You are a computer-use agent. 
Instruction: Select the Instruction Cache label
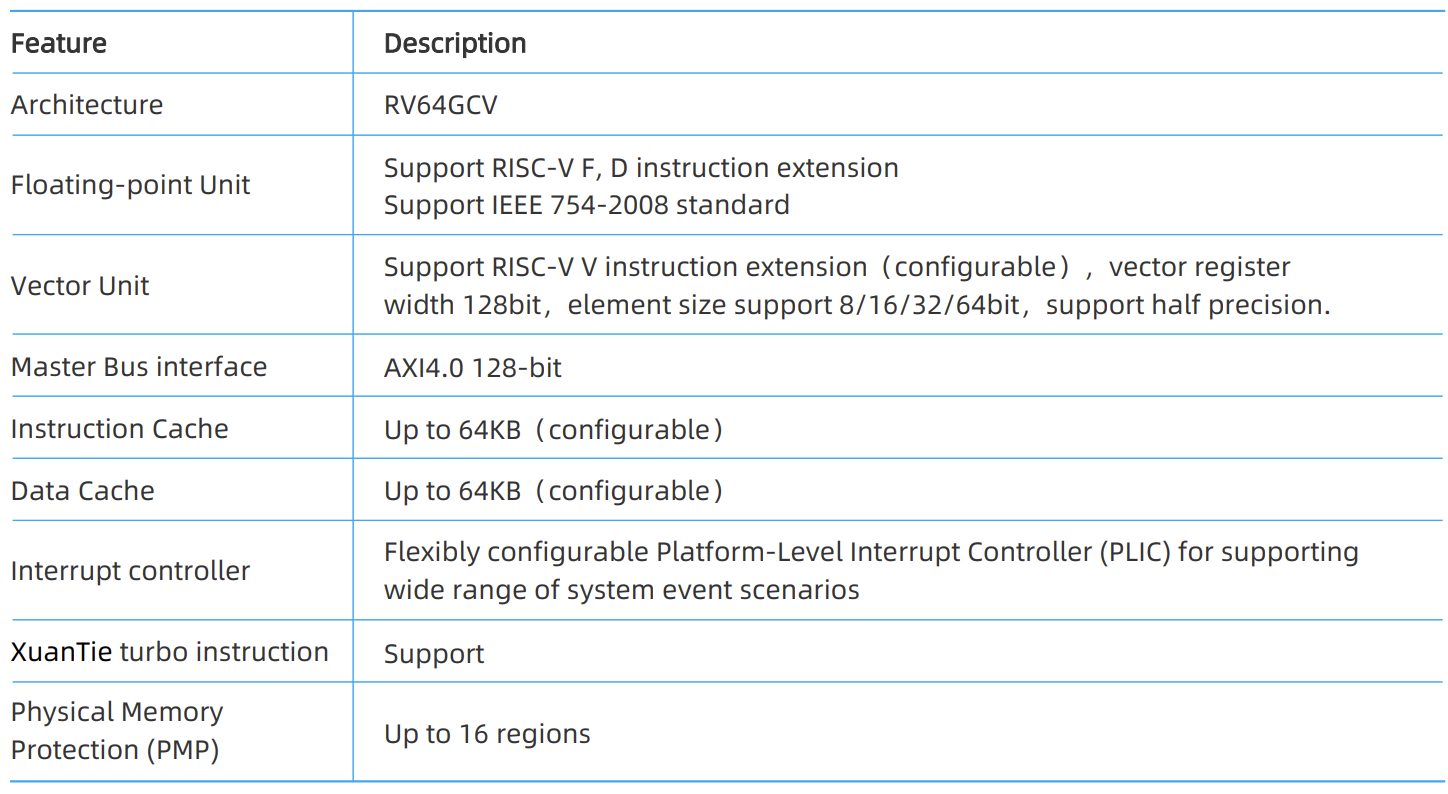point(120,429)
